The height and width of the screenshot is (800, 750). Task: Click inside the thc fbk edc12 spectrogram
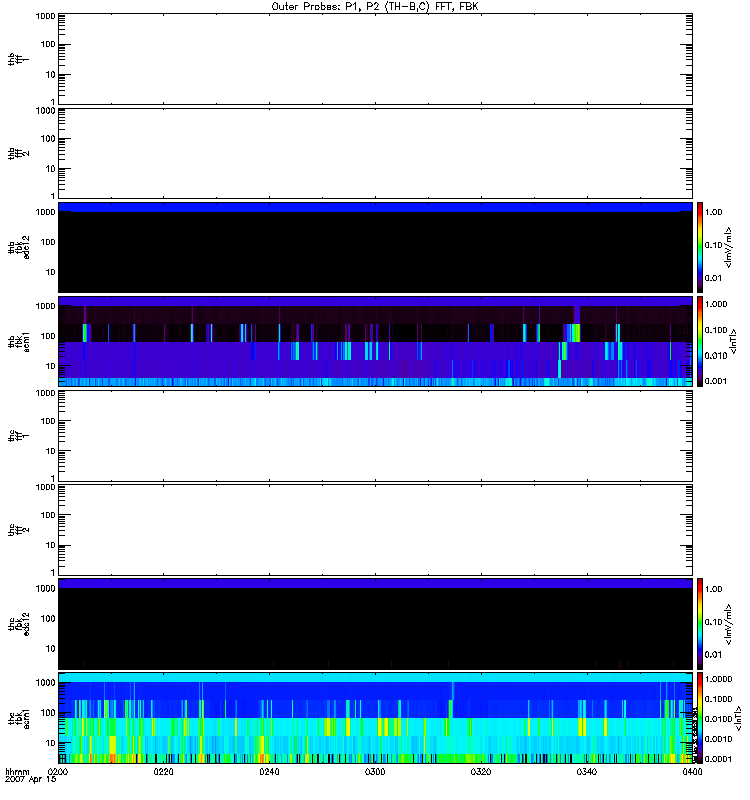click(375, 623)
